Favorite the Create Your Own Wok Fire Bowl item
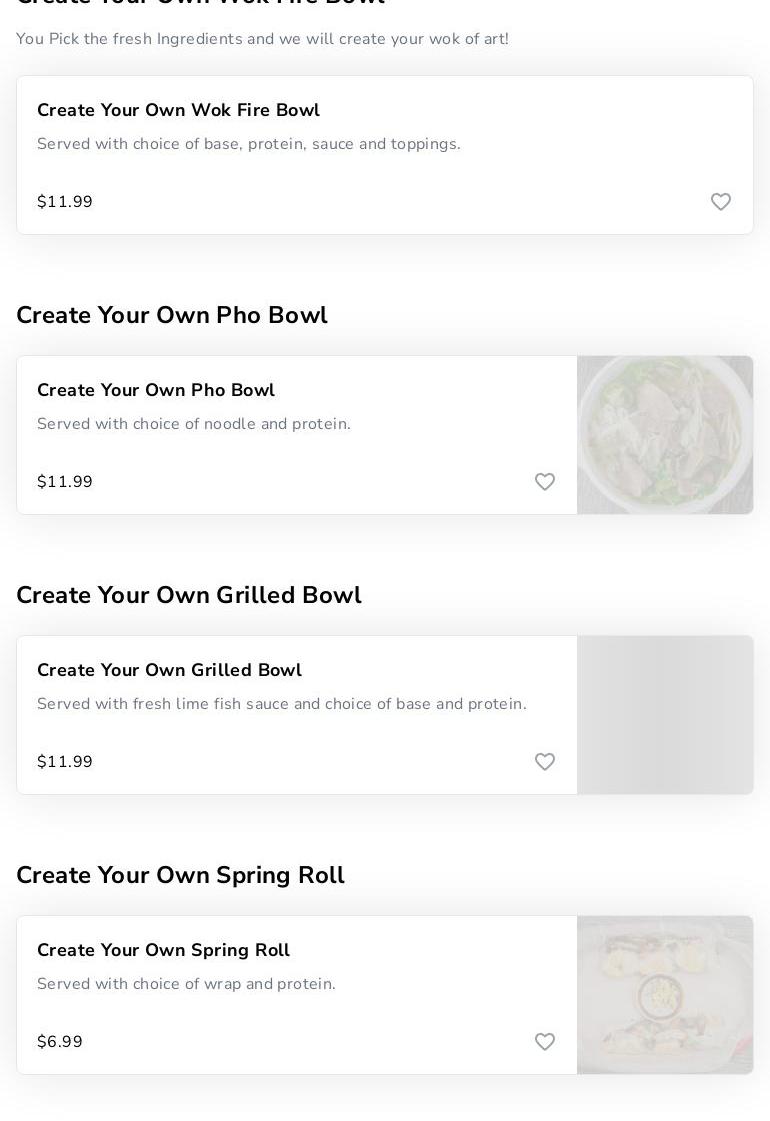This screenshot has height=1121, width=770. pos(721,202)
